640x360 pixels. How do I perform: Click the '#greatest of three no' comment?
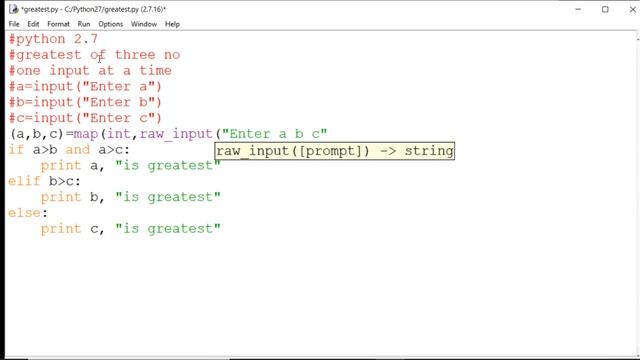pos(94,55)
